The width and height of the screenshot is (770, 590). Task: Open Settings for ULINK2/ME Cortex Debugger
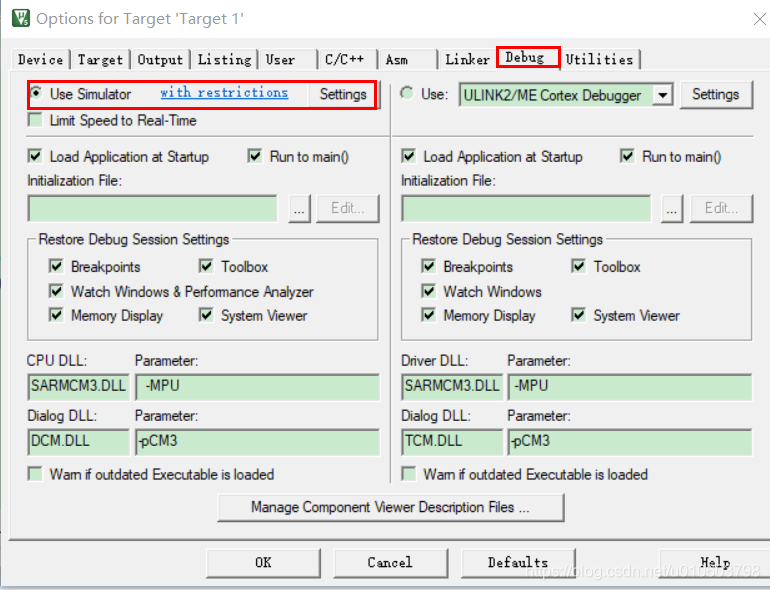[x=716, y=94]
